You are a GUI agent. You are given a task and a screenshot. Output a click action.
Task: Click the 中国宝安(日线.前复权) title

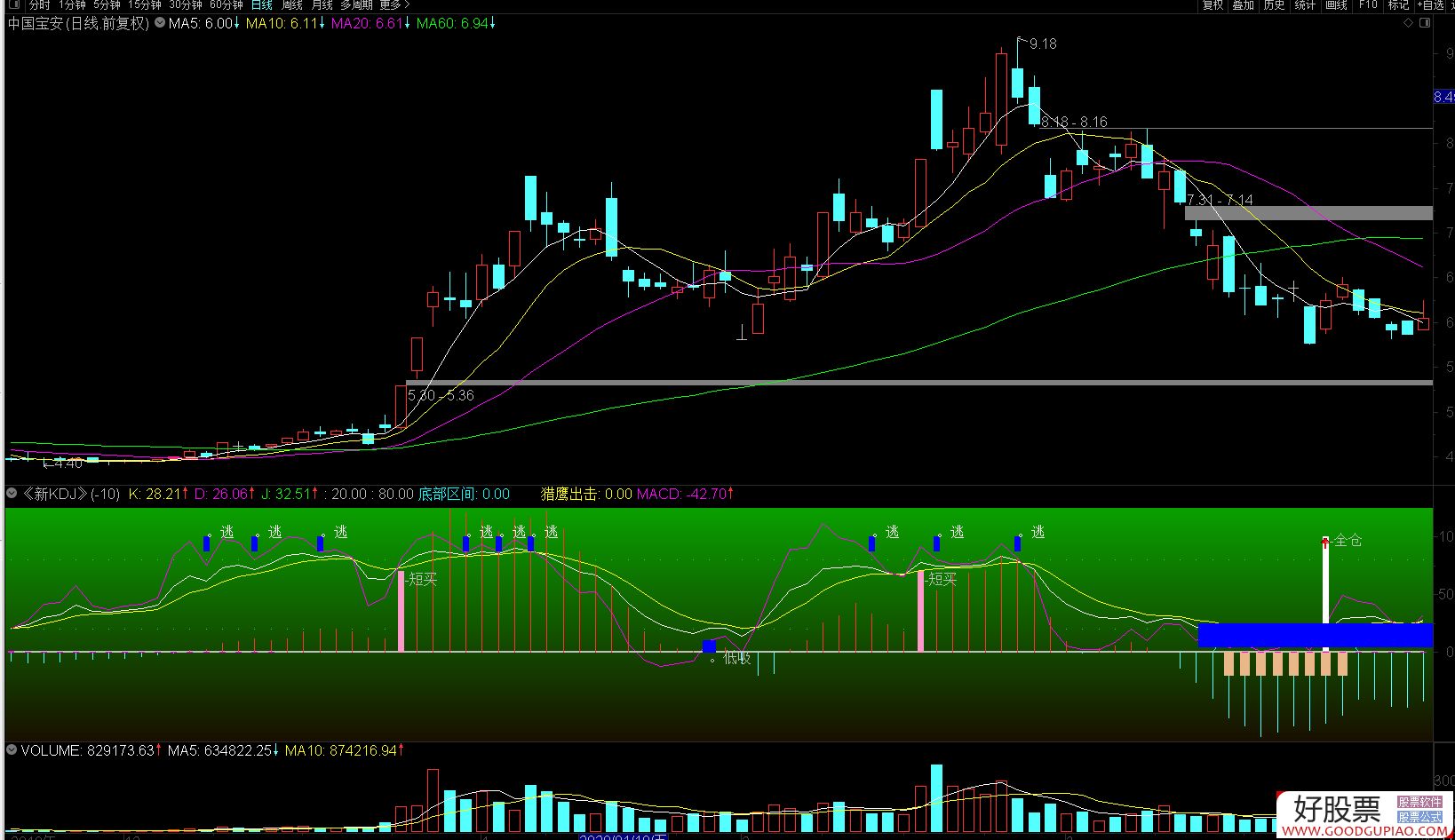(x=78, y=23)
